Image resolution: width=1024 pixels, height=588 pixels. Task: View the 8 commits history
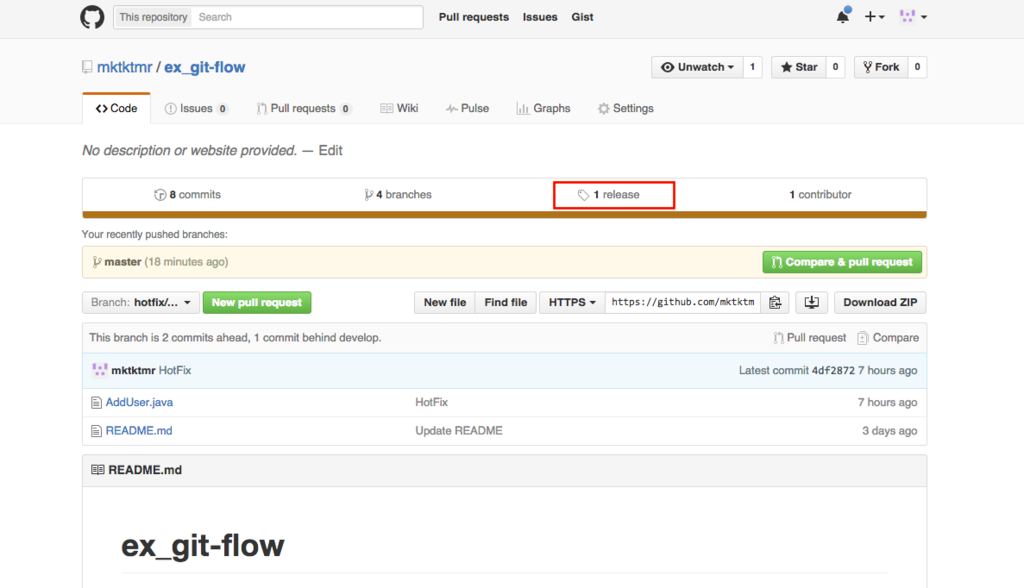(x=187, y=195)
